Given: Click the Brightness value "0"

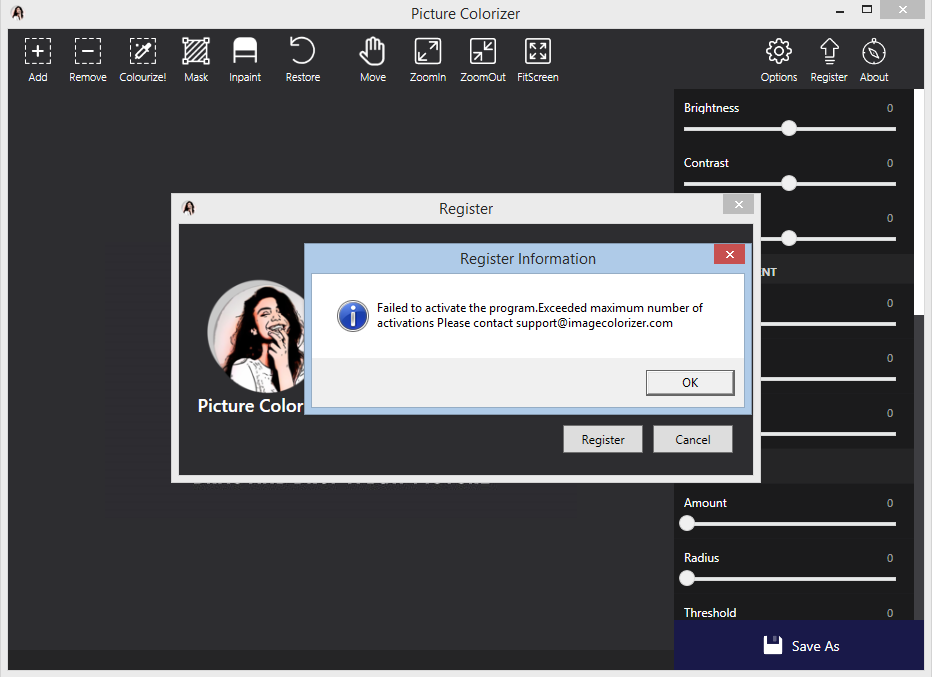Looking at the screenshot, I should click(x=890, y=108).
